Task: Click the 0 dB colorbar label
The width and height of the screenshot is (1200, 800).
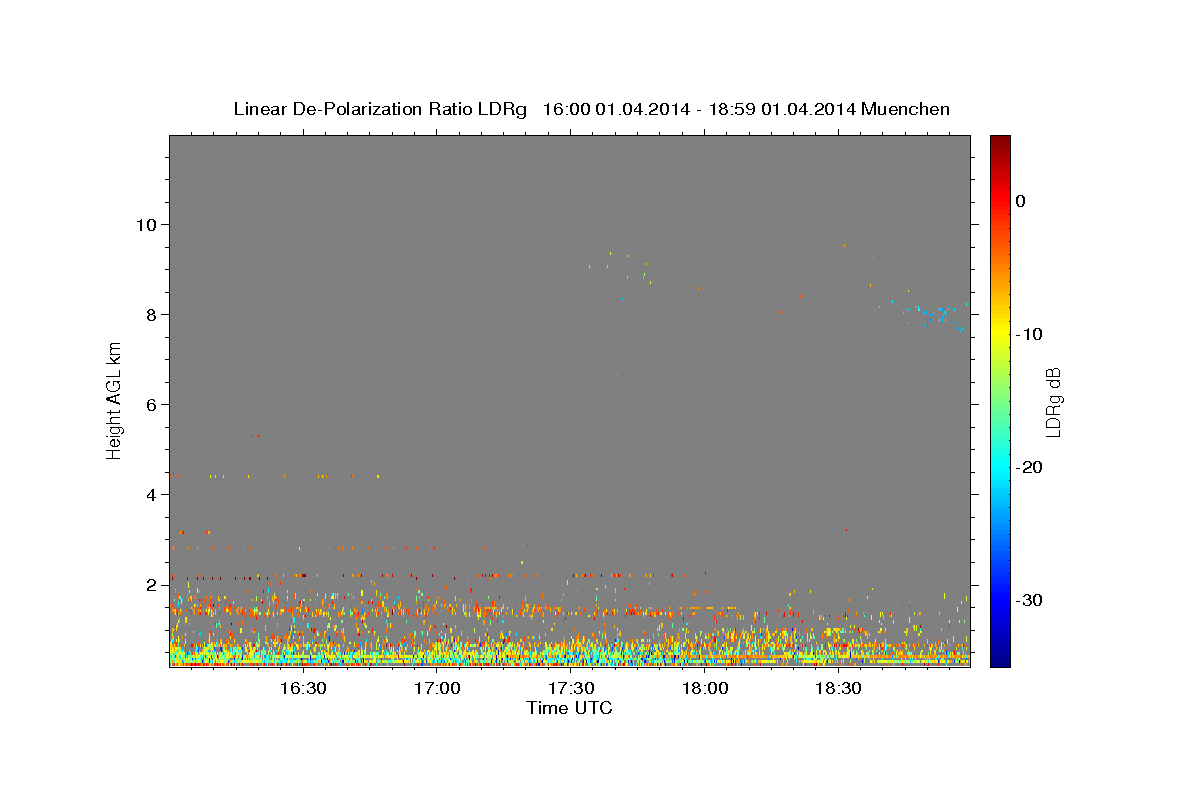Action: 1021,201
